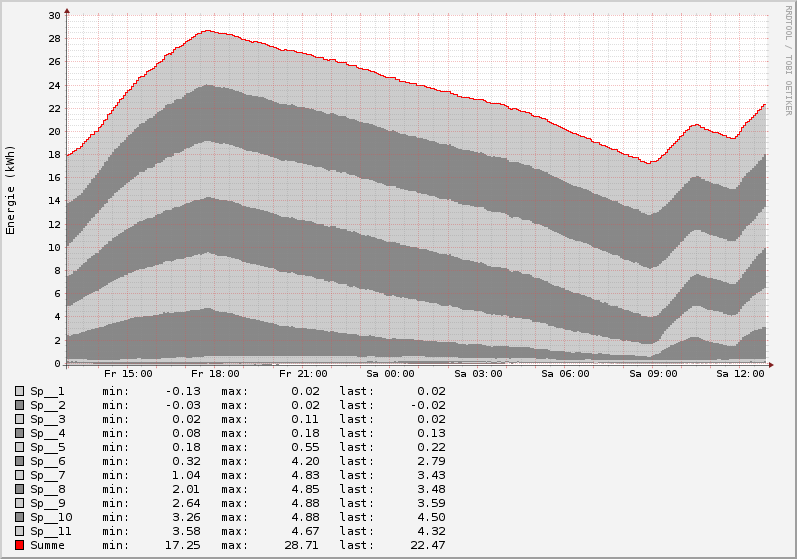Click the Sa 00:00 time axis label
Screen dimensions: 797x559
(x=392, y=374)
